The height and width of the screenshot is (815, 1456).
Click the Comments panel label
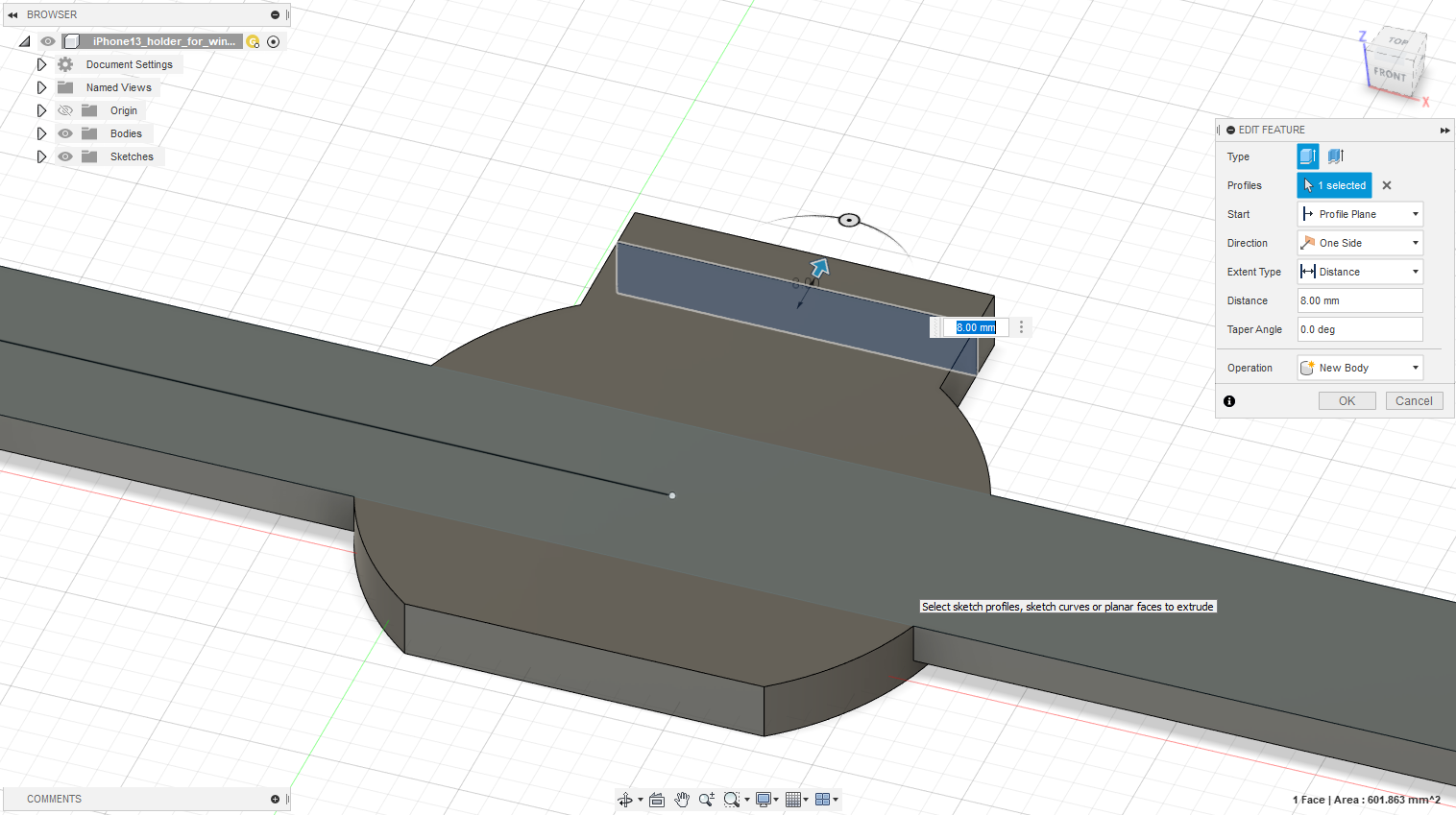click(54, 799)
